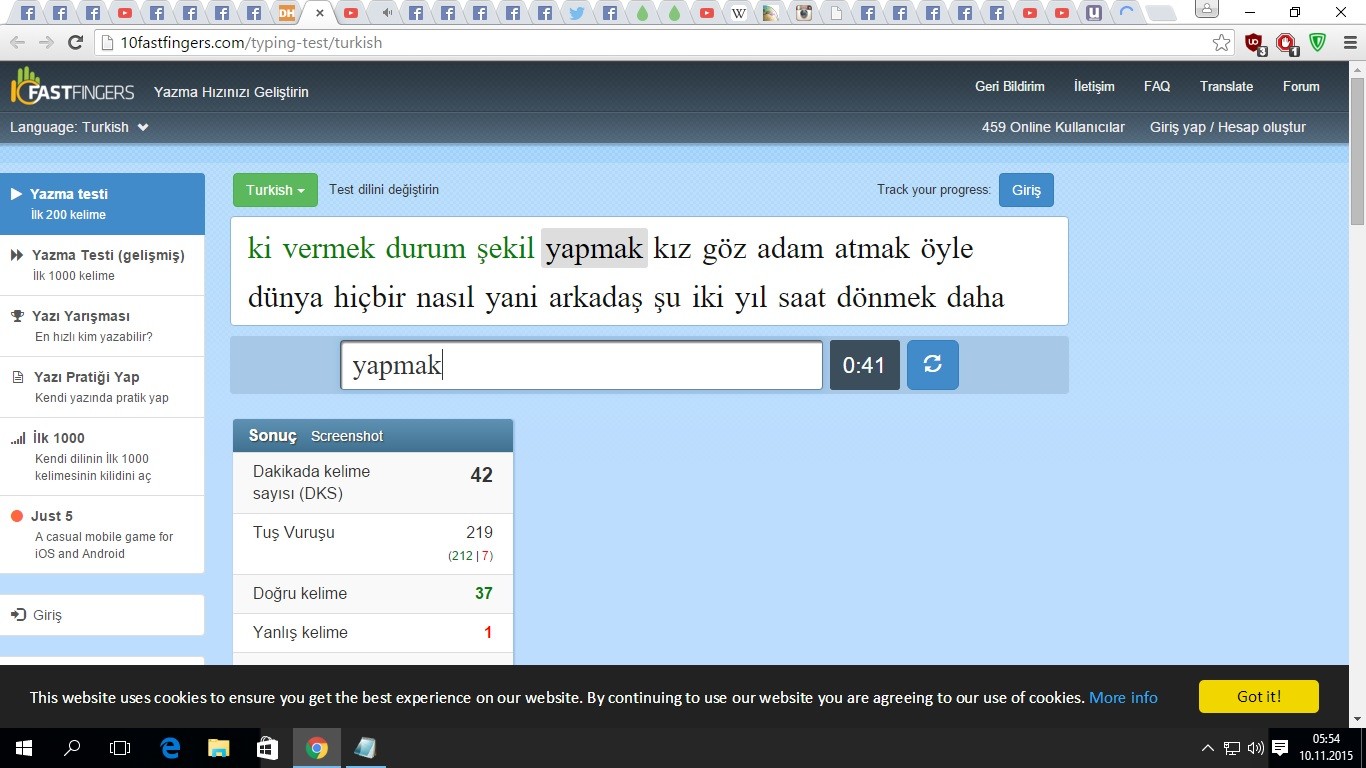The height and width of the screenshot is (768, 1366).
Task: Click the network tray icon
Action: click(1232, 747)
